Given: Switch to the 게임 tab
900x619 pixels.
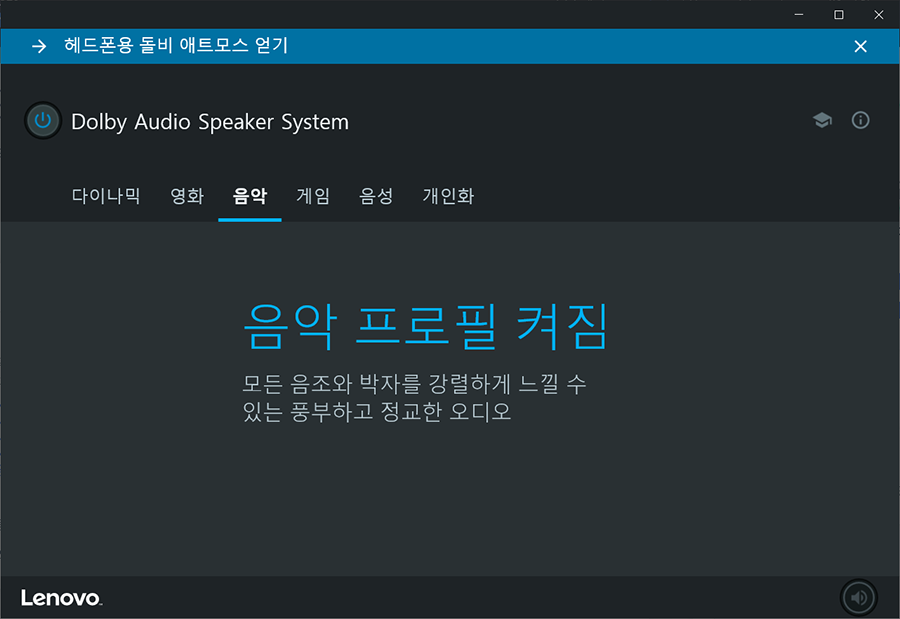Looking at the screenshot, I should 313,196.
